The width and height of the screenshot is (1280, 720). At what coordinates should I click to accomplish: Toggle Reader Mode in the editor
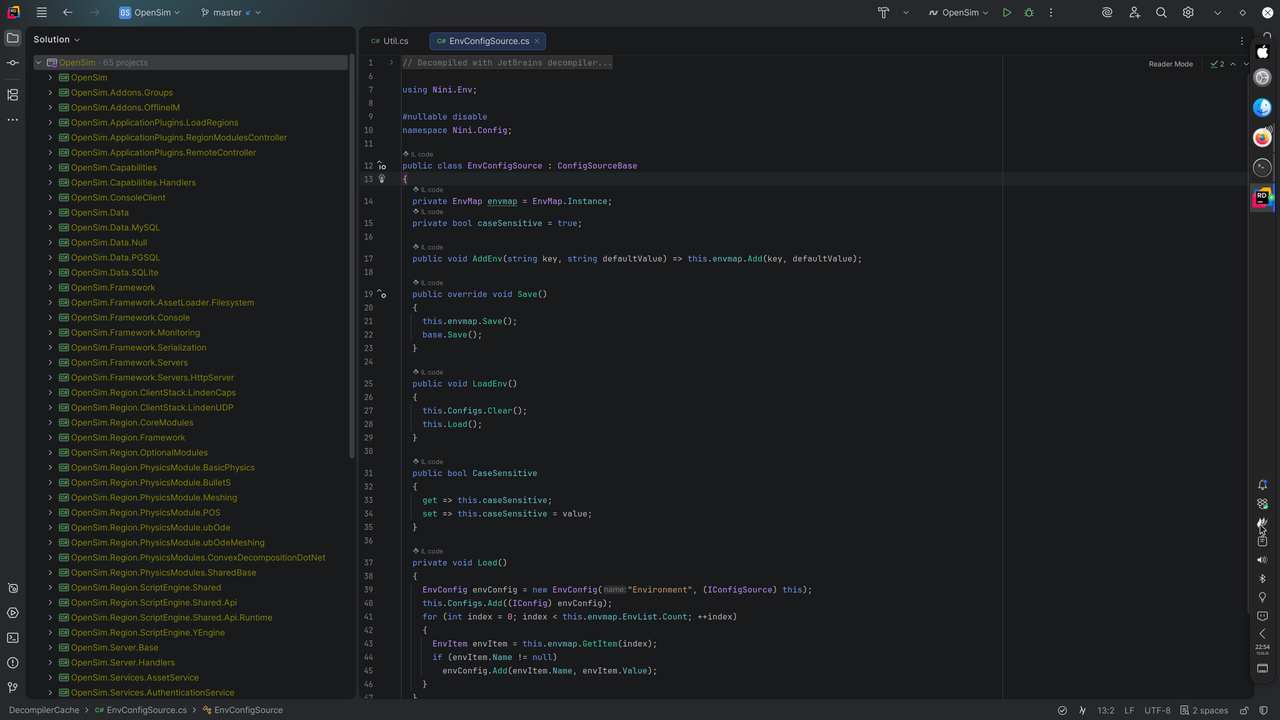[x=1170, y=64]
